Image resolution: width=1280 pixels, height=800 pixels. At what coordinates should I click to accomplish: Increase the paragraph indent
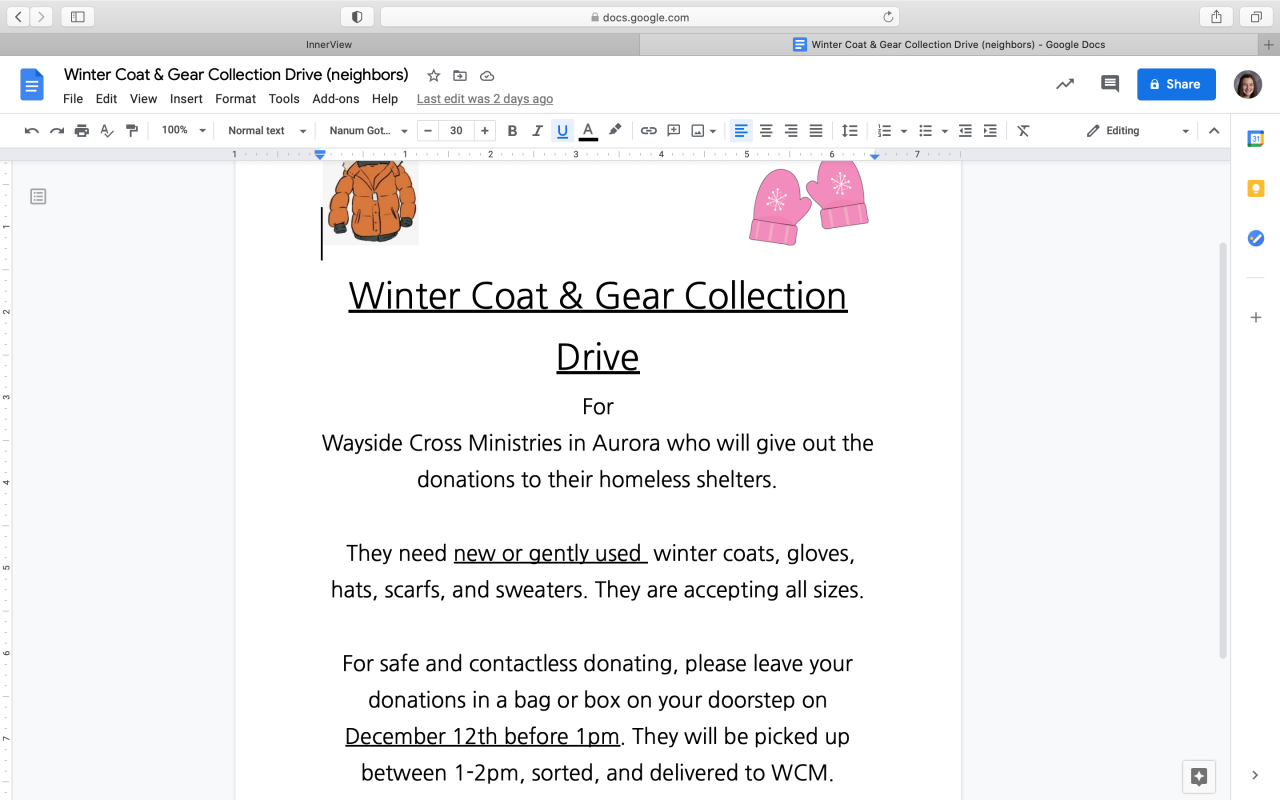(x=990, y=131)
